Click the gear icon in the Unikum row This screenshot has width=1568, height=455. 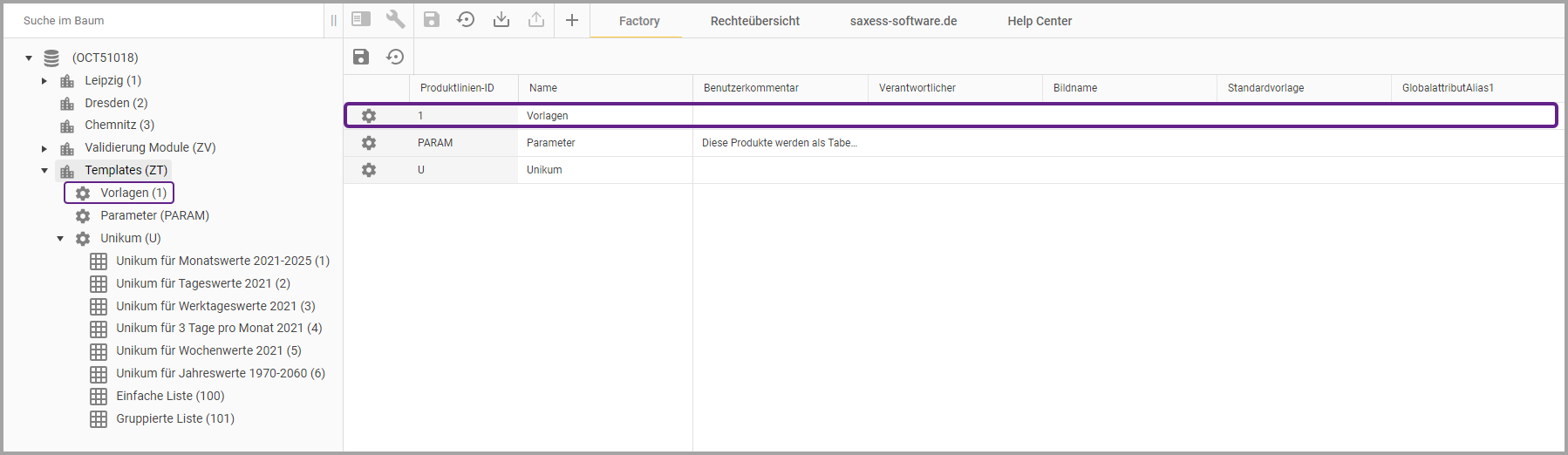coord(369,170)
